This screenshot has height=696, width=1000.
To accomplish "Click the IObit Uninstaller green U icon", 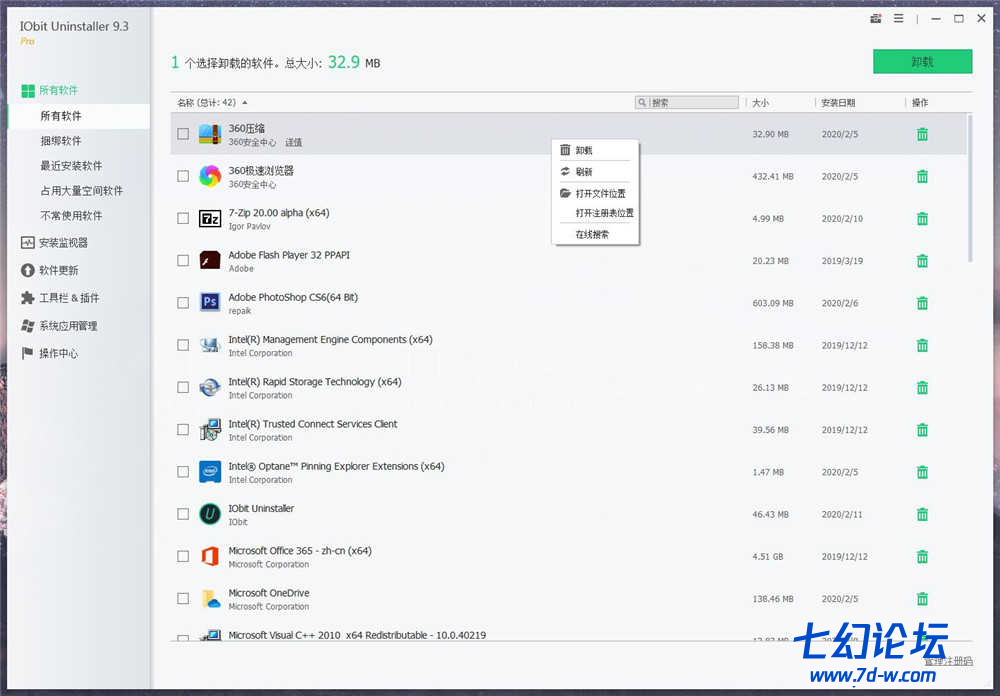I will pyautogui.click(x=210, y=514).
